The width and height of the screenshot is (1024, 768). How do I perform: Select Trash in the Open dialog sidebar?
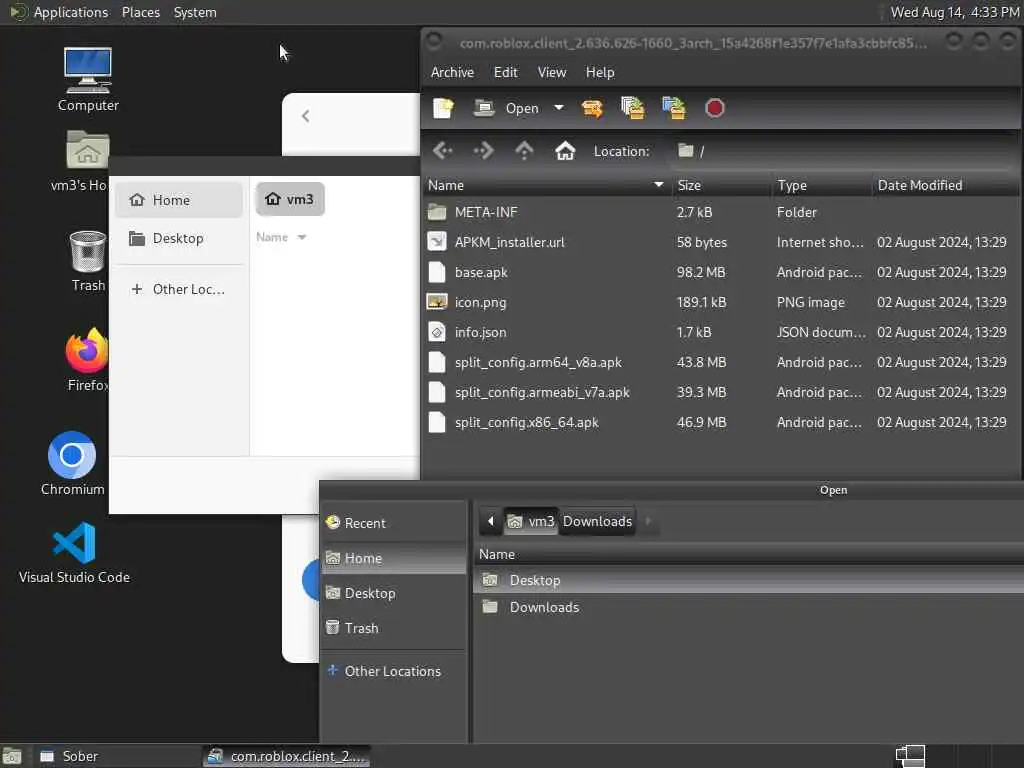pyautogui.click(x=394, y=628)
